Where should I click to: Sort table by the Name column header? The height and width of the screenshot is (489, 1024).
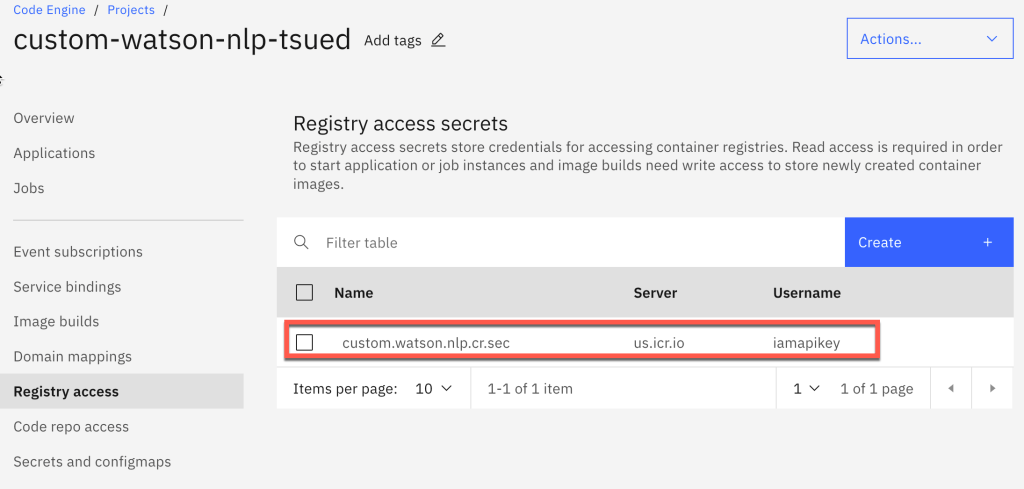[x=354, y=293]
